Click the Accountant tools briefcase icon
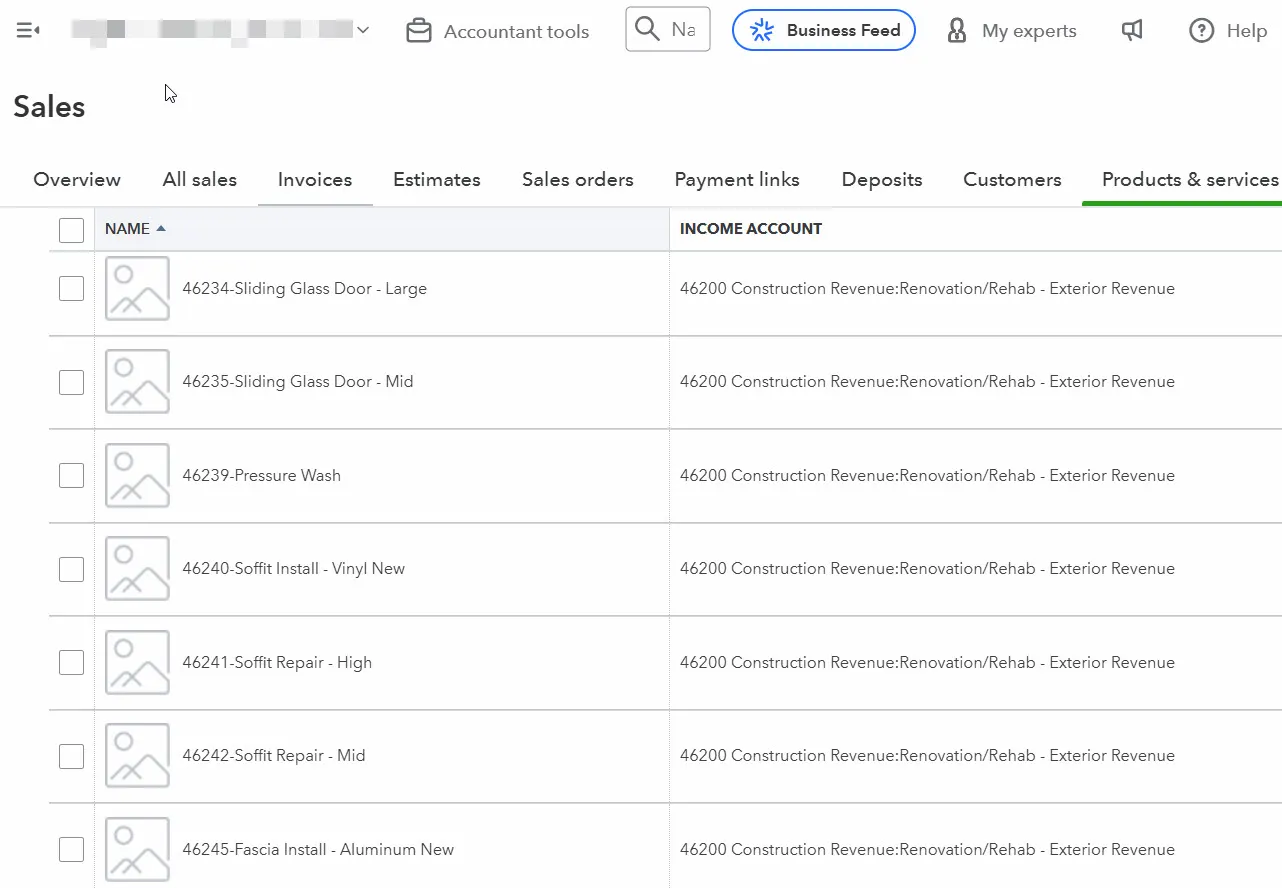 [x=417, y=32]
